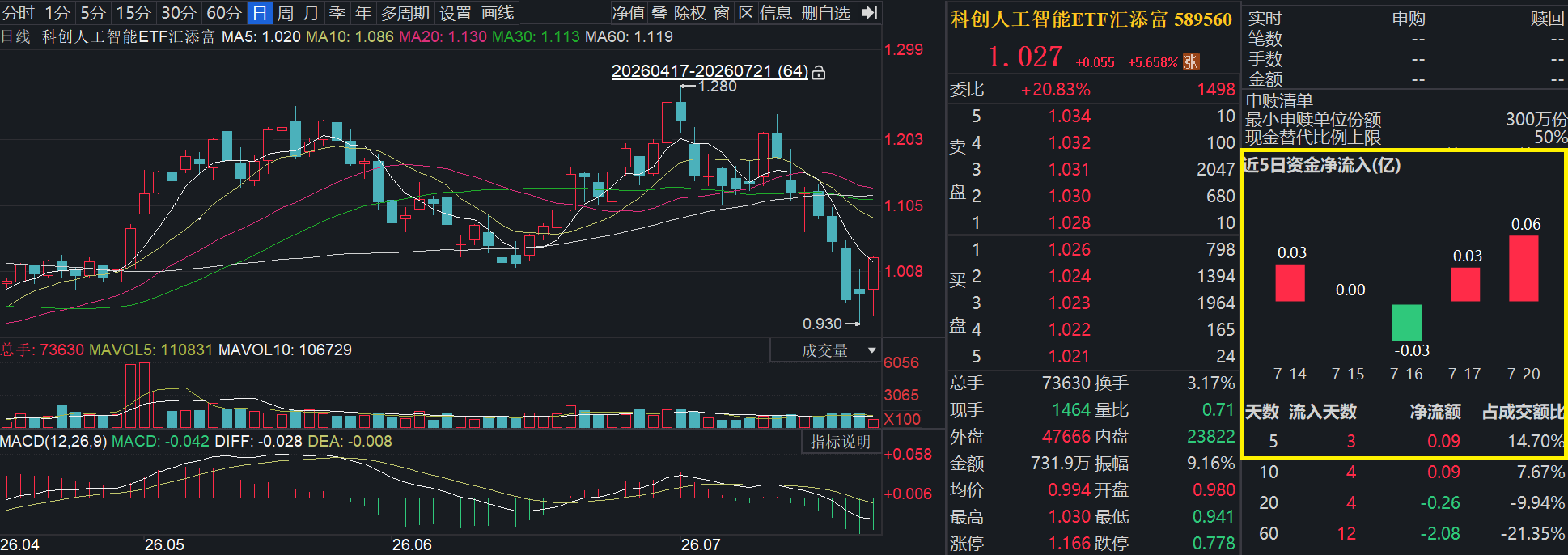Select the 60分 period tab
Image resolution: width=1568 pixels, height=555 pixels.
pyautogui.click(x=224, y=13)
